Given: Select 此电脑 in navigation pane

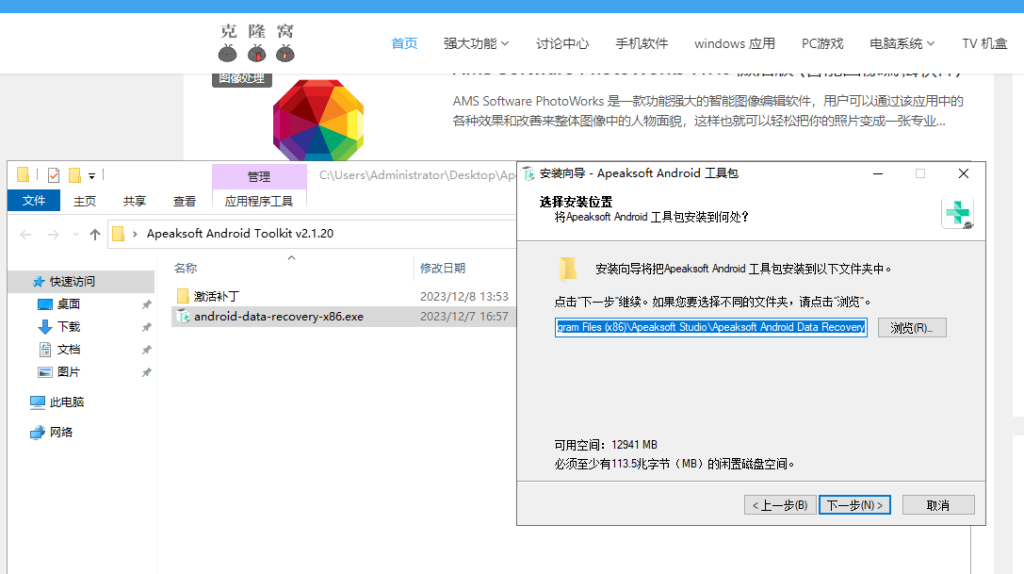Looking at the screenshot, I should tap(66, 402).
